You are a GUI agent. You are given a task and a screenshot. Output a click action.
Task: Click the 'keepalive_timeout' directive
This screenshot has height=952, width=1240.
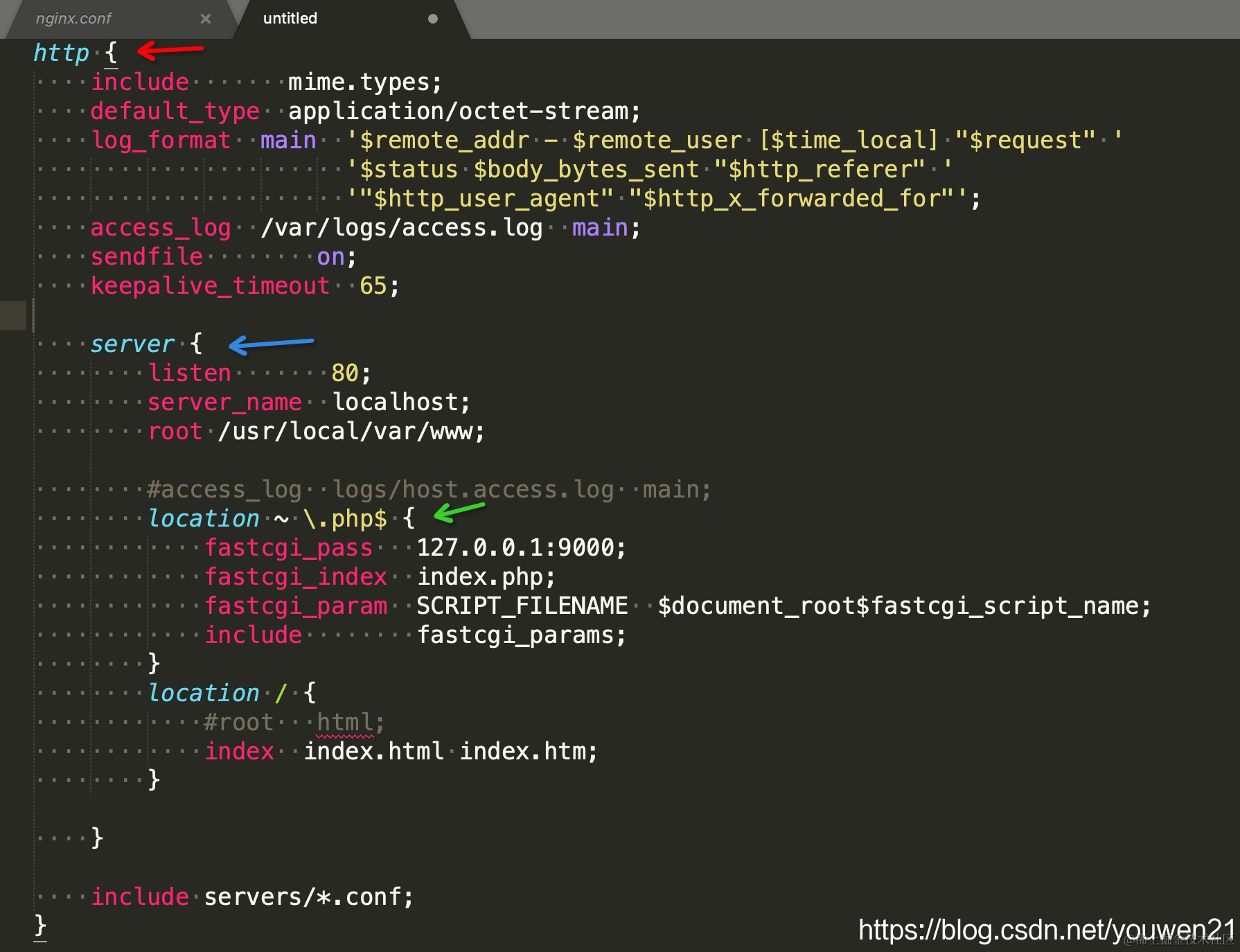coord(210,286)
